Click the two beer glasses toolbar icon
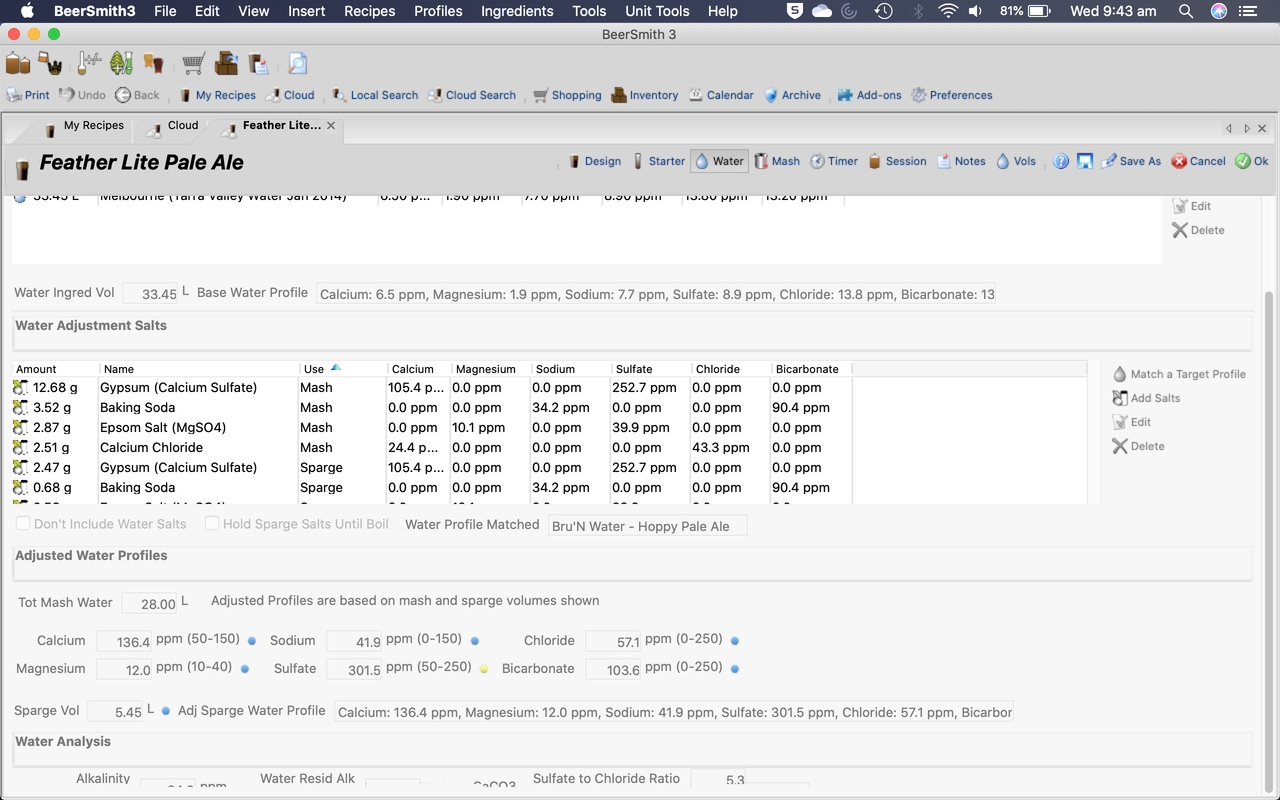The width and height of the screenshot is (1280, 800). click(x=153, y=63)
